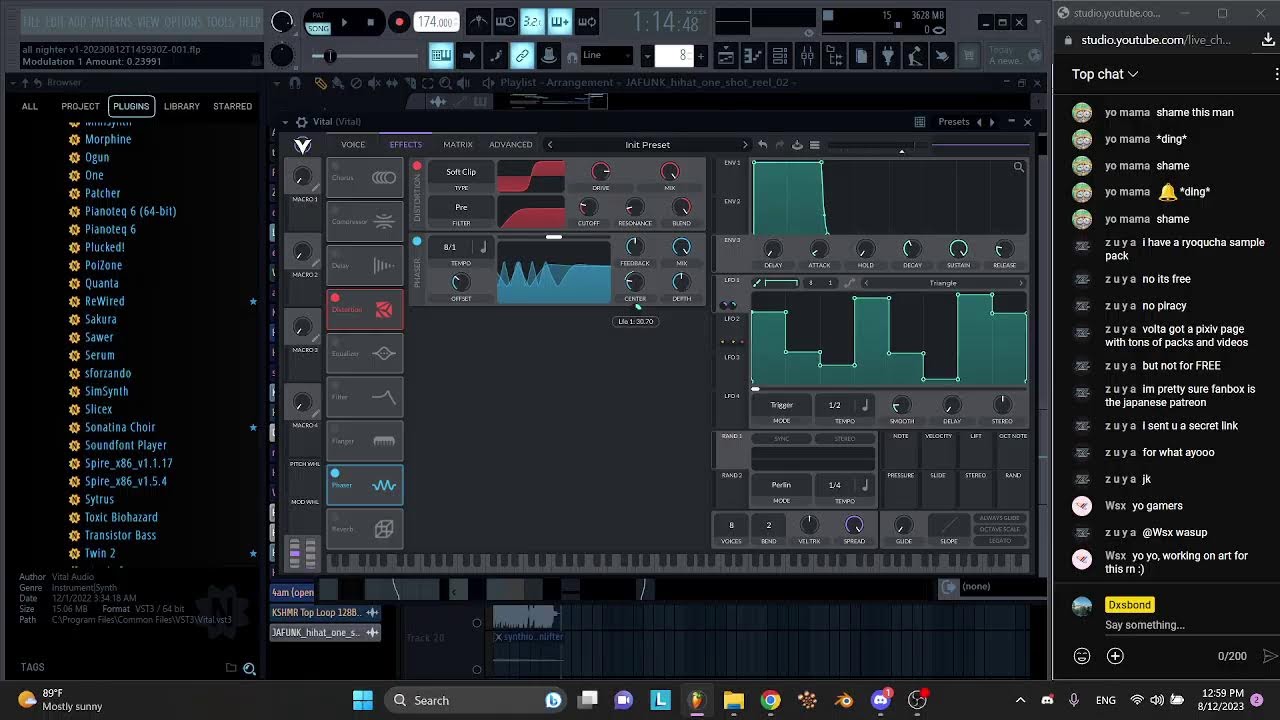
Task: Click the red record button
Action: [x=398, y=22]
